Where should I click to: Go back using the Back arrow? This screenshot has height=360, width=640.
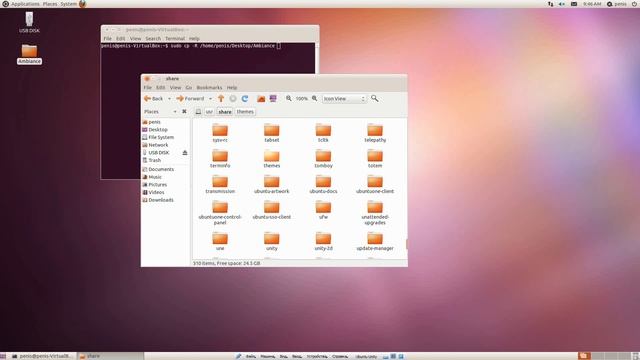pos(153,99)
